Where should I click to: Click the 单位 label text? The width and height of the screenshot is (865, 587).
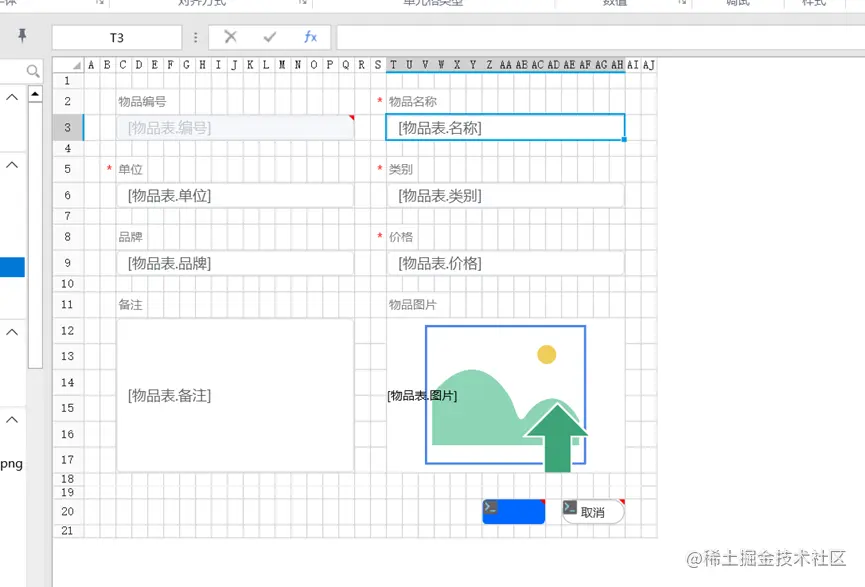[130, 169]
